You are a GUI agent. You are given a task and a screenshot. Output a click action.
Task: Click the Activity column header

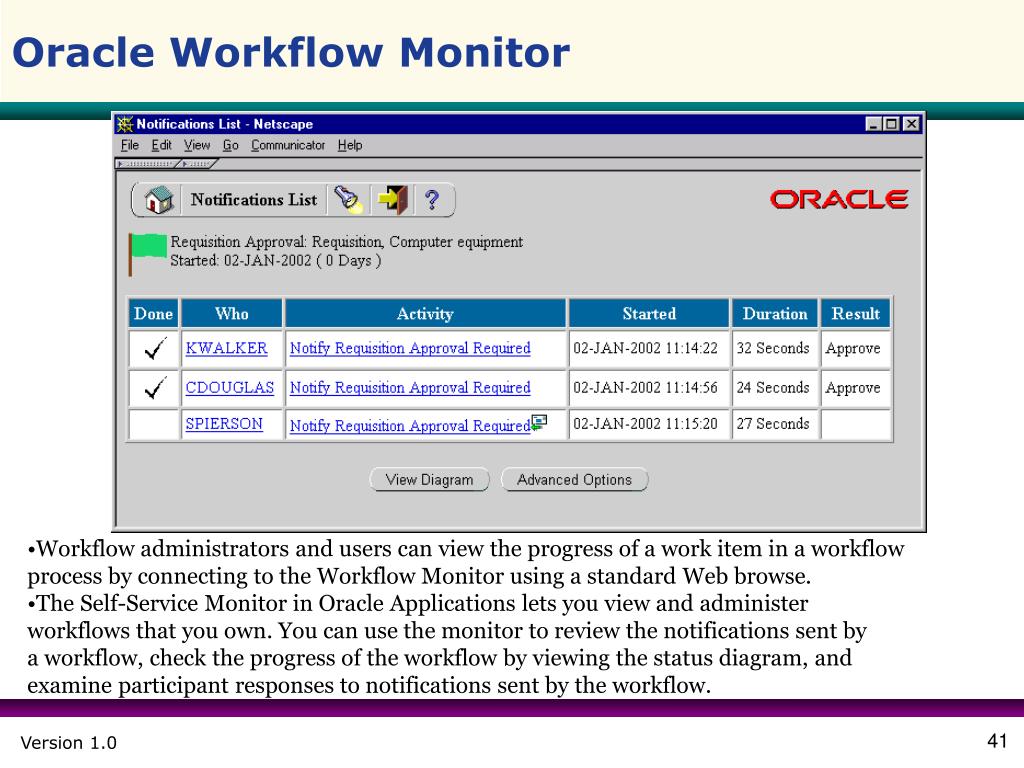click(425, 313)
